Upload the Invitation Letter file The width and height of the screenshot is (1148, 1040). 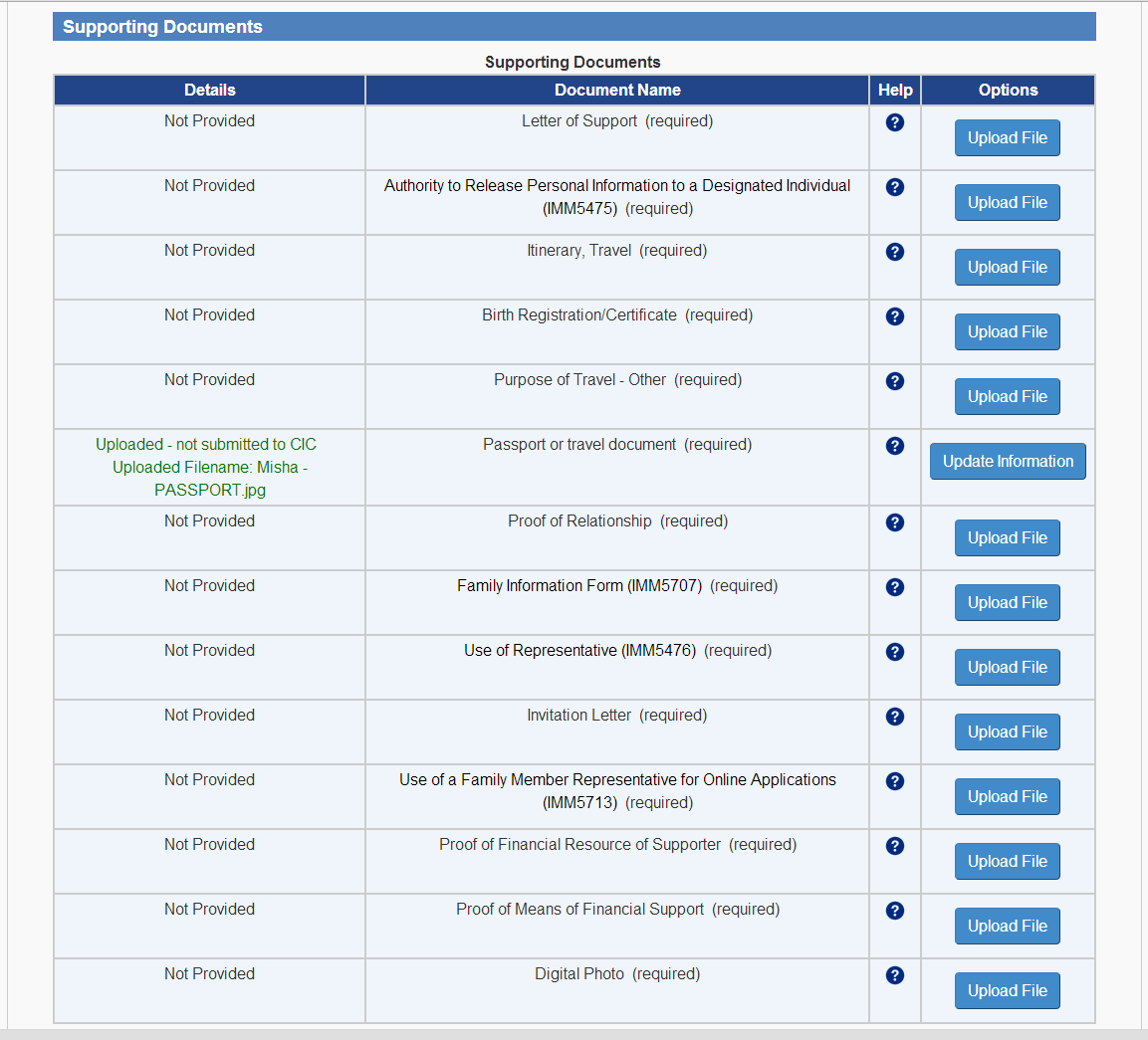pos(1008,731)
